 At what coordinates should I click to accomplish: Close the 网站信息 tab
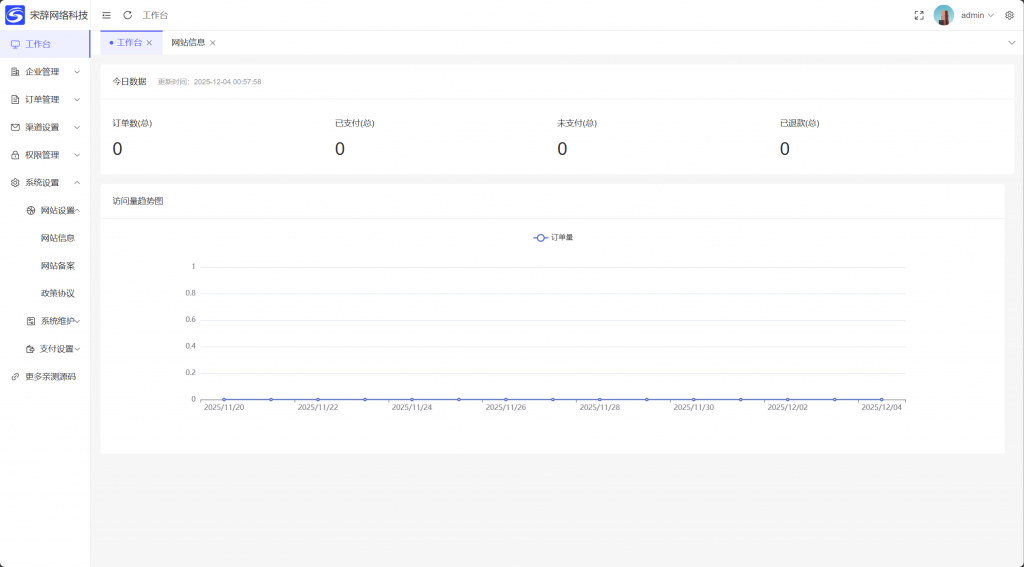pos(212,43)
